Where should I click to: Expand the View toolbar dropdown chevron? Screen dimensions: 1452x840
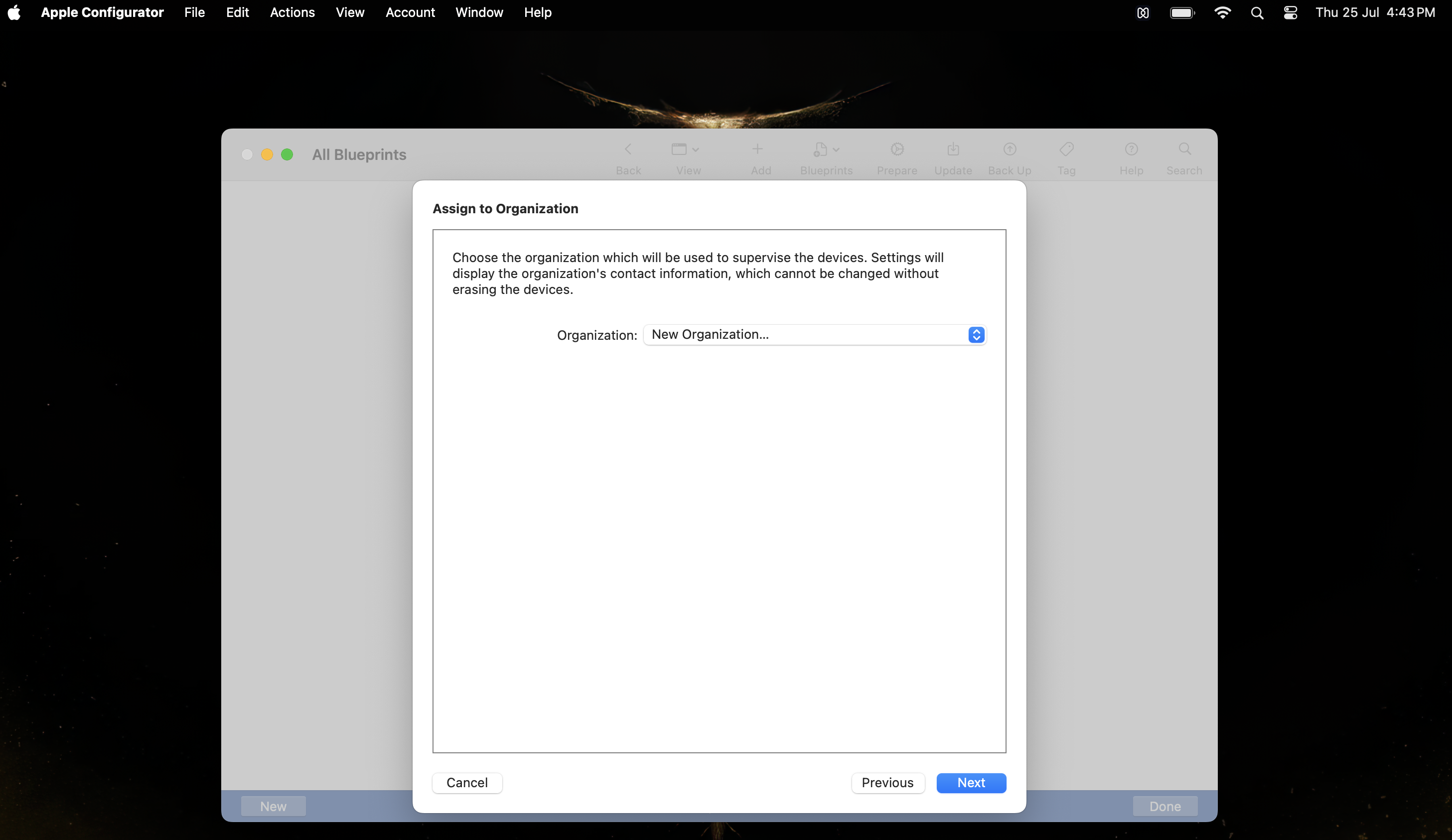pos(696,150)
